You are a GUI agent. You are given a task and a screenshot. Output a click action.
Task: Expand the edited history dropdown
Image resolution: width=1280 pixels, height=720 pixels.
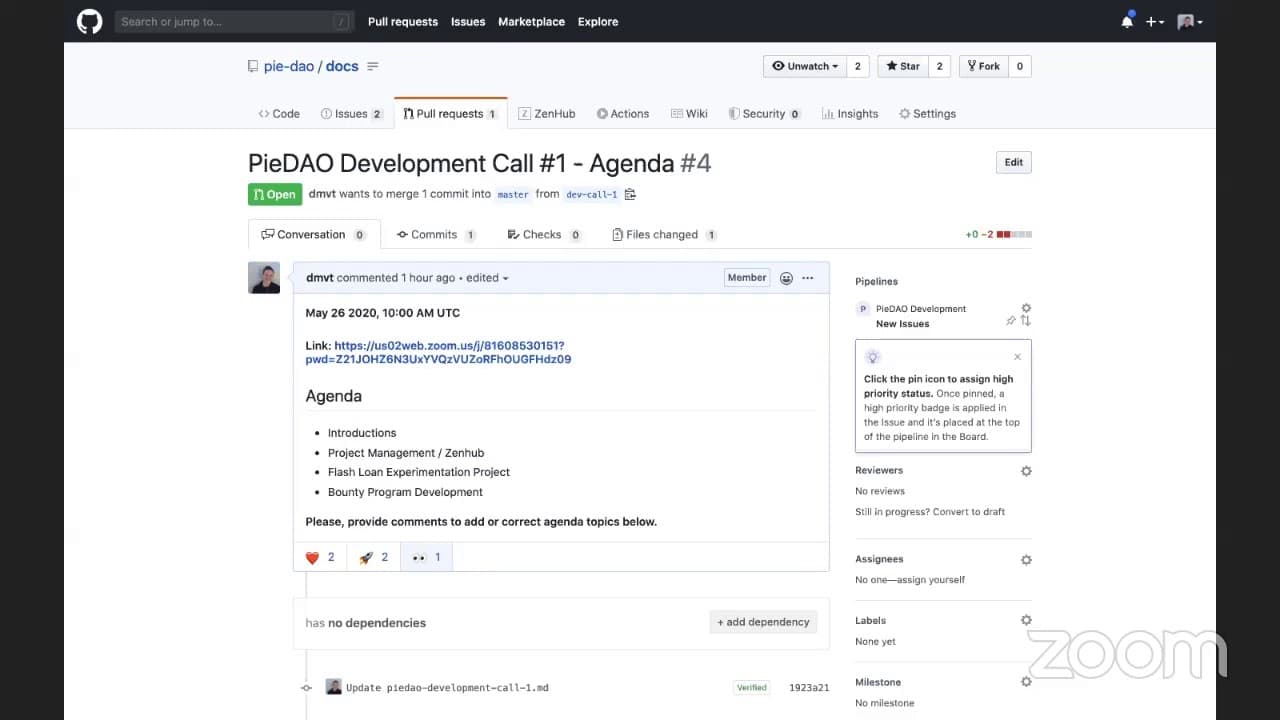pyautogui.click(x=487, y=278)
